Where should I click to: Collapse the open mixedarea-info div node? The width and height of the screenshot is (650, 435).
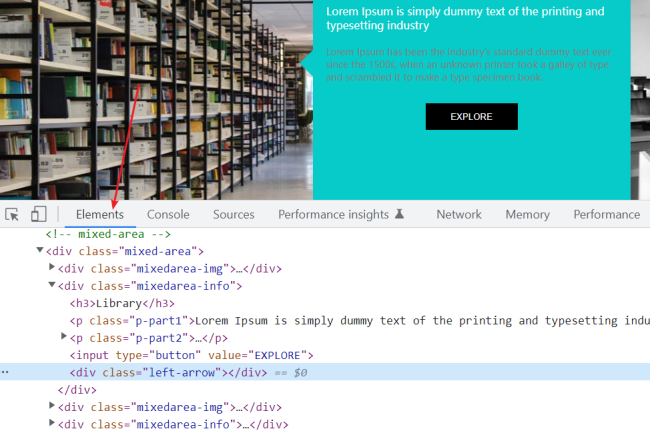coord(52,285)
